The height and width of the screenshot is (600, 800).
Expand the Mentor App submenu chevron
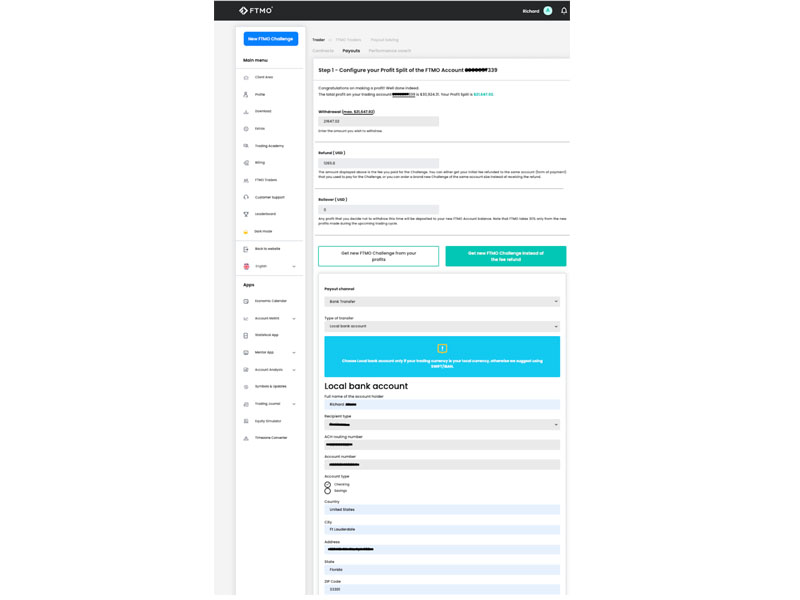click(x=294, y=353)
